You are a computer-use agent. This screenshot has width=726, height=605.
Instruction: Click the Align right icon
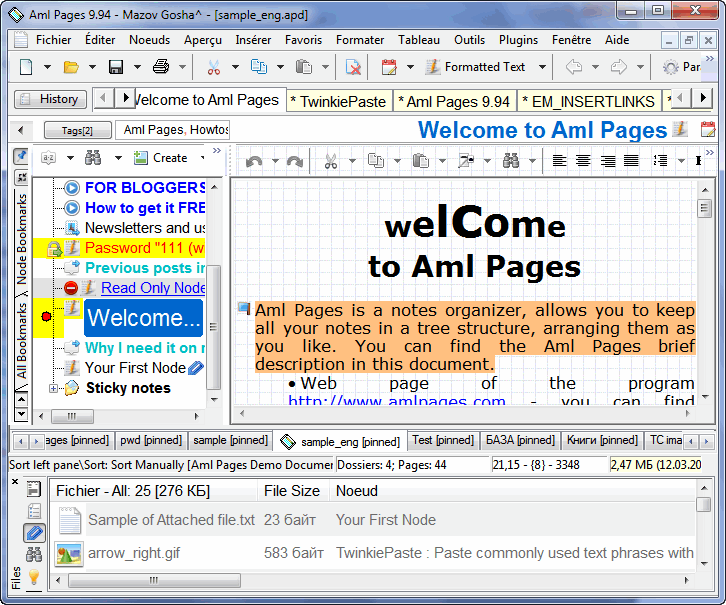click(x=607, y=161)
